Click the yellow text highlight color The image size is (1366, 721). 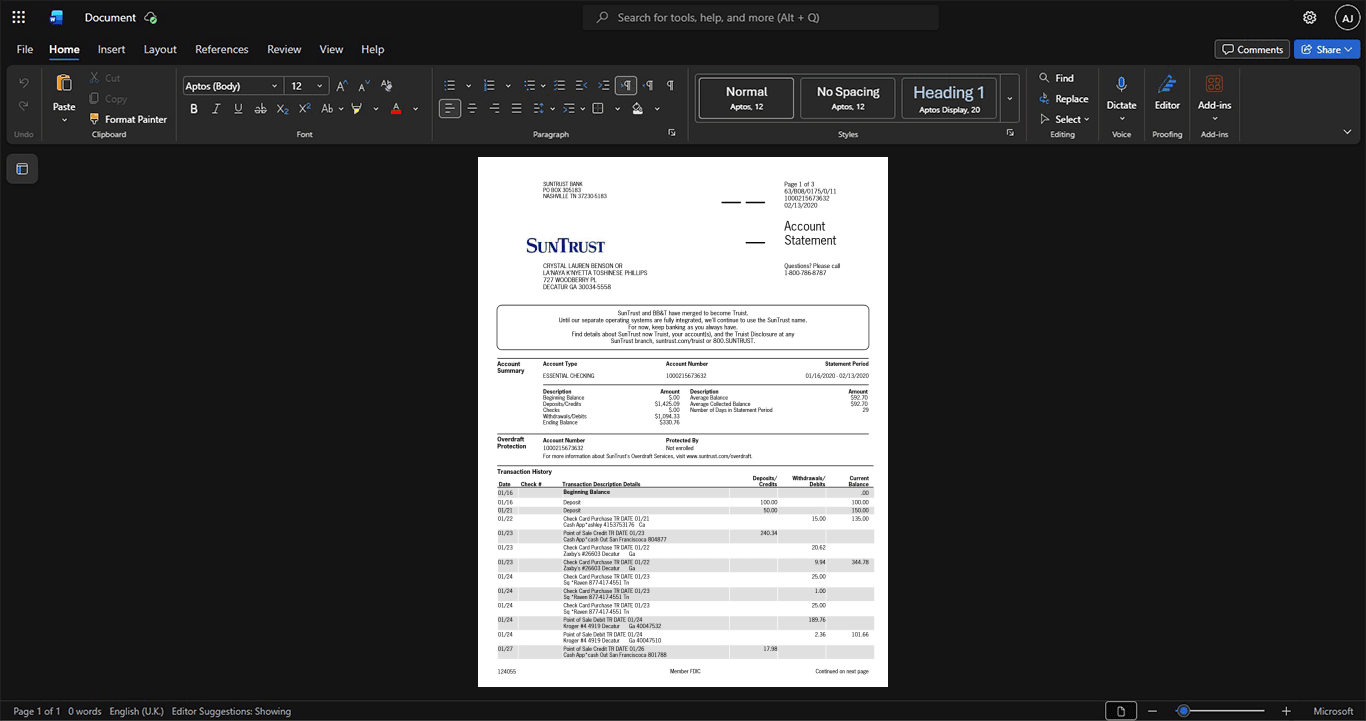(x=356, y=108)
